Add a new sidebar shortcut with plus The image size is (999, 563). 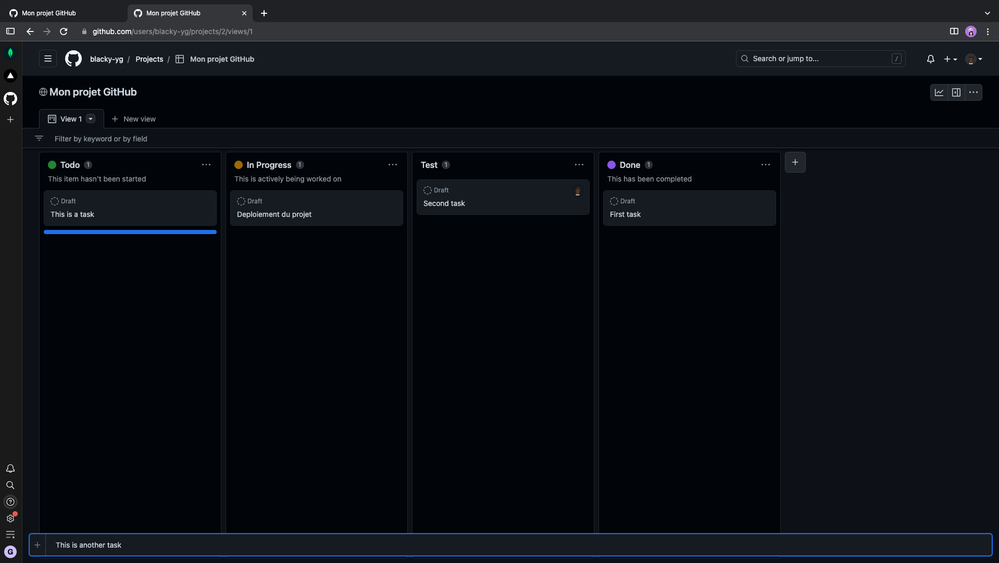[x=10, y=119]
